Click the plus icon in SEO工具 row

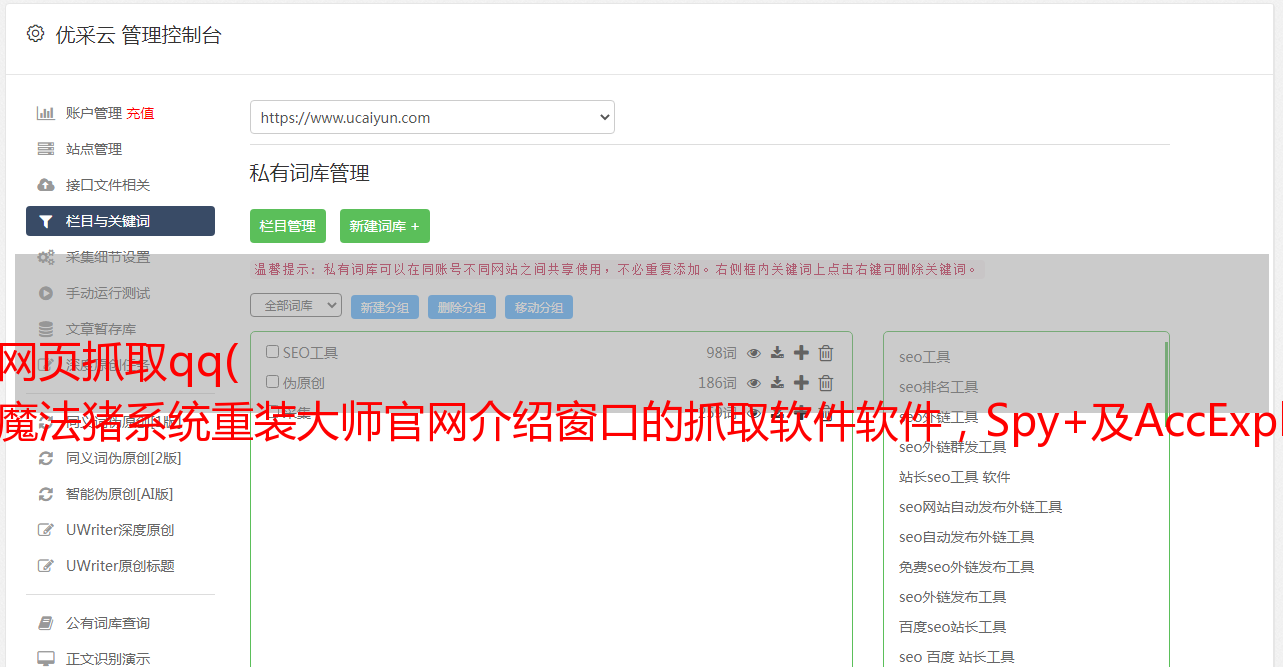pos(801,352)
